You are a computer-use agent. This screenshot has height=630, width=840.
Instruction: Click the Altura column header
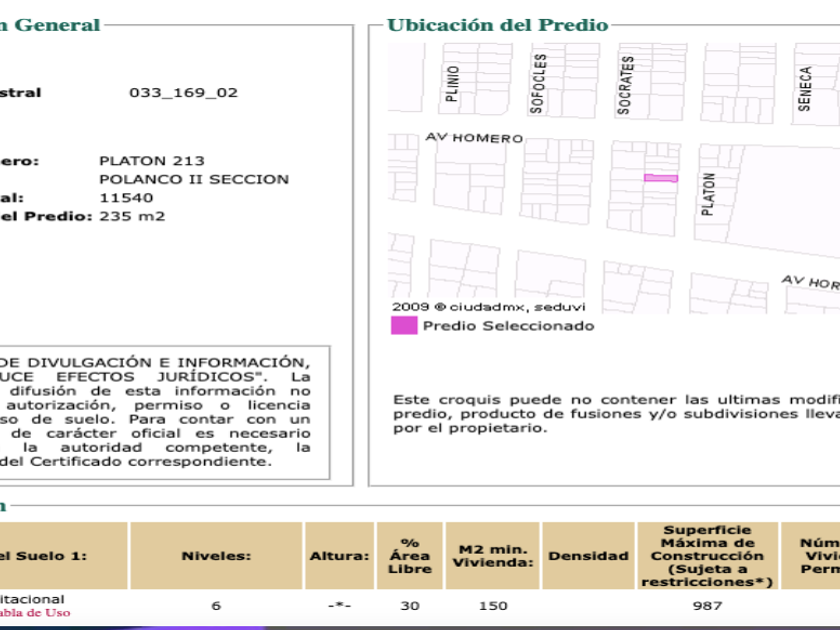point(340,556)
